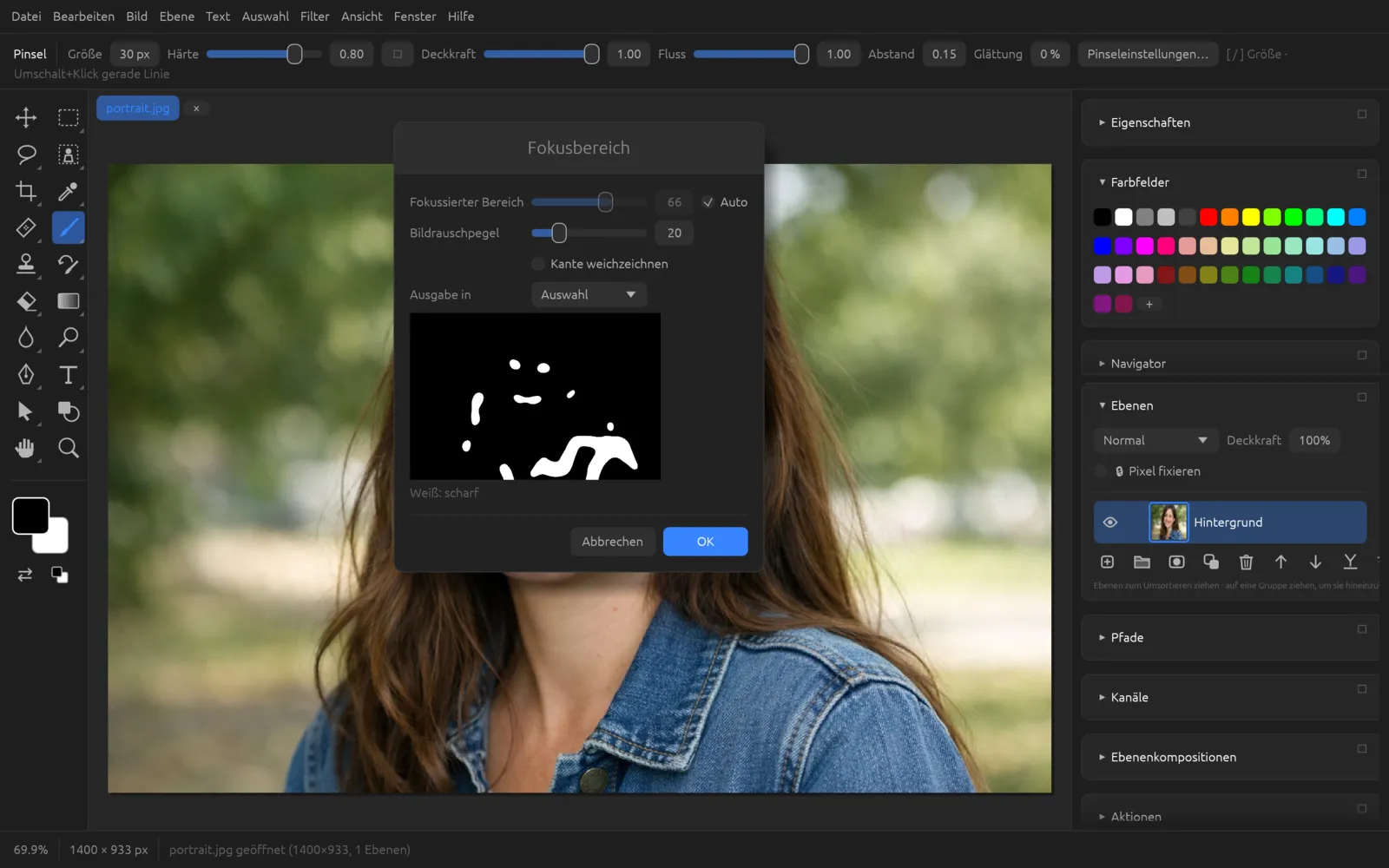Select the Move tool
Image resolution: width=1389 pixels, height=868 pixels.
(26, 117)
